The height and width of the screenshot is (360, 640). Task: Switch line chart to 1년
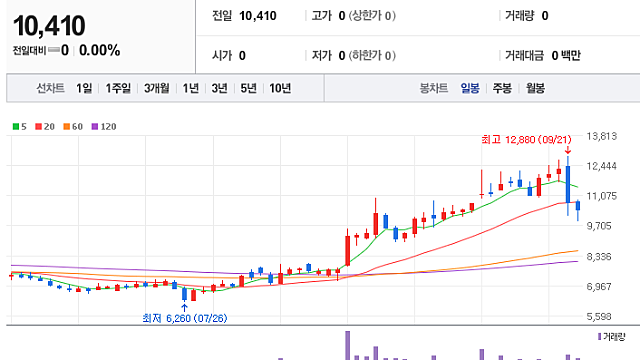[191, 88]
